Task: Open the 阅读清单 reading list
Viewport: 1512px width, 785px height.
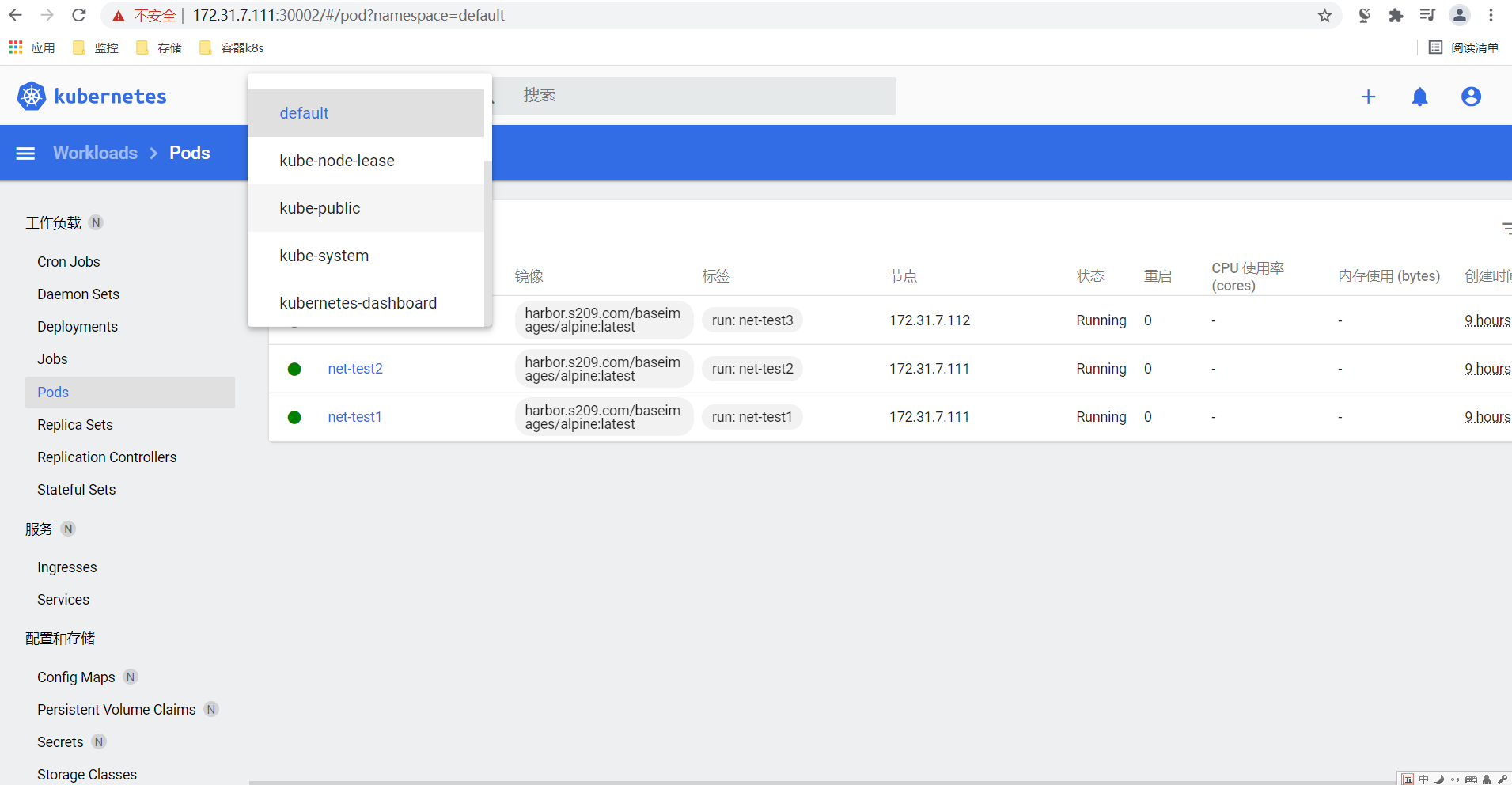Action: (x=1464, y=47)
